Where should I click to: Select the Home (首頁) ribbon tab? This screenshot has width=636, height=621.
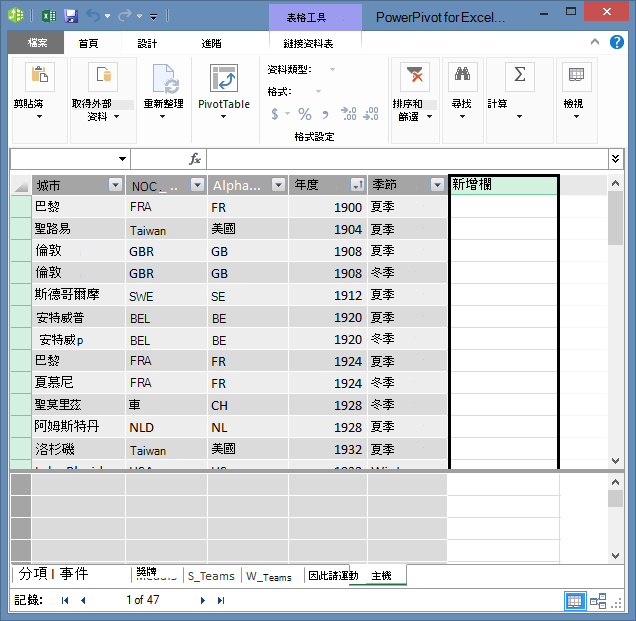pos(88,43)
